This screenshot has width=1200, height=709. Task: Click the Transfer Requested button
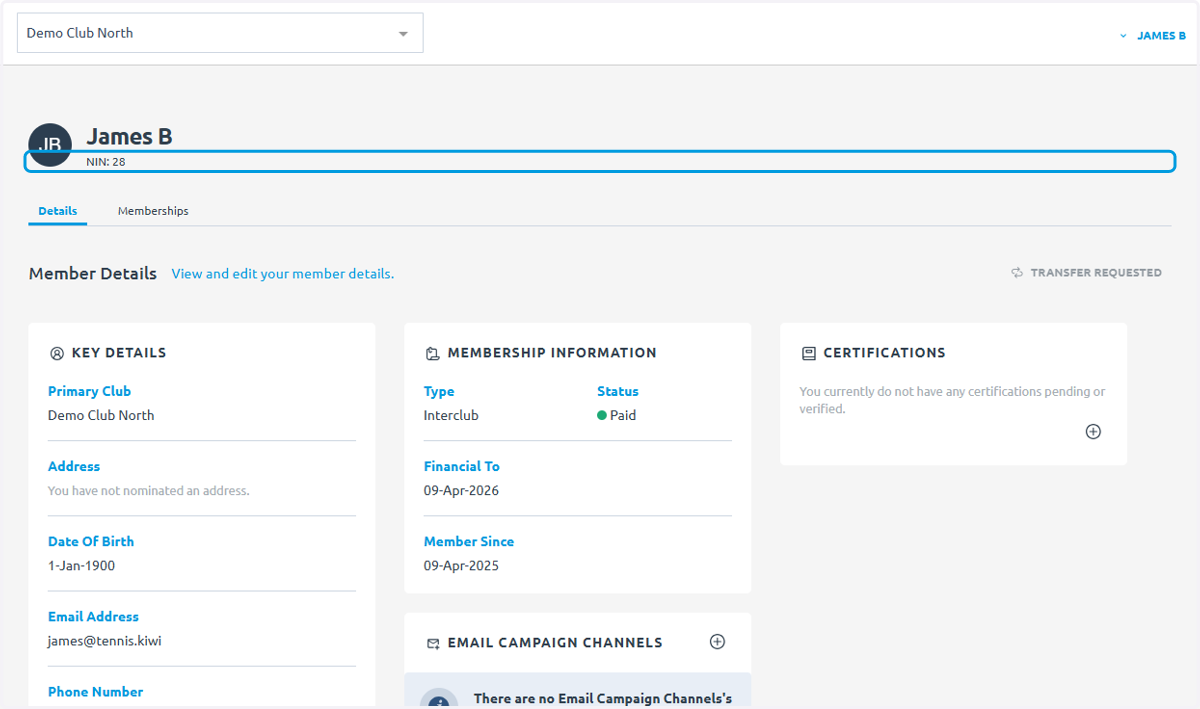point(1087,272)
